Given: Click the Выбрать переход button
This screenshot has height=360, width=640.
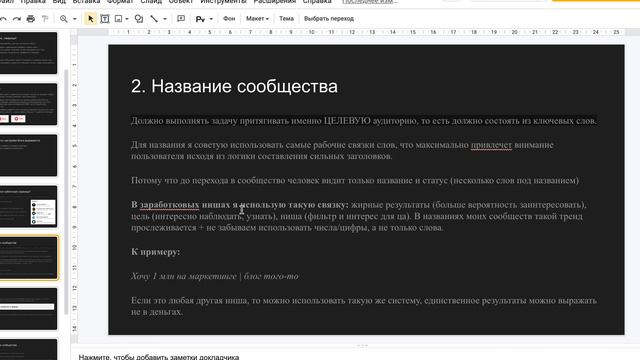Looking at the screenshot, I should (329, 19).
